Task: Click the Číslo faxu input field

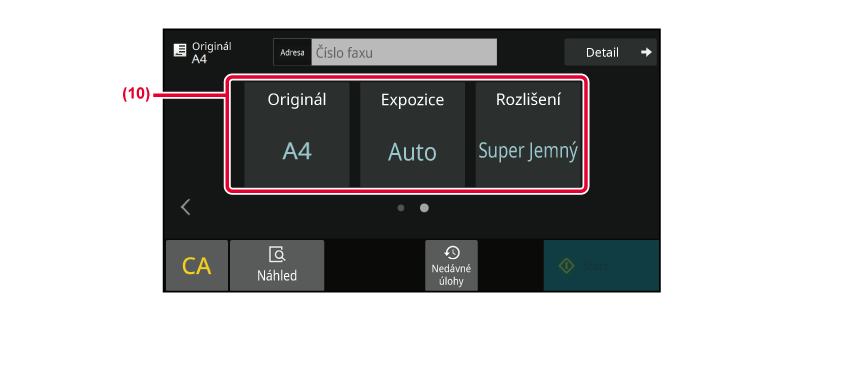Action: [404, 52]
